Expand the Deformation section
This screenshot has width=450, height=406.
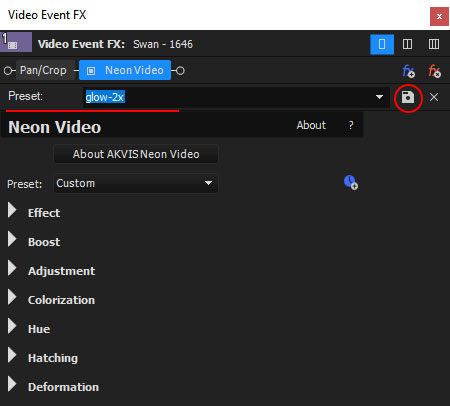click(12, 384)
